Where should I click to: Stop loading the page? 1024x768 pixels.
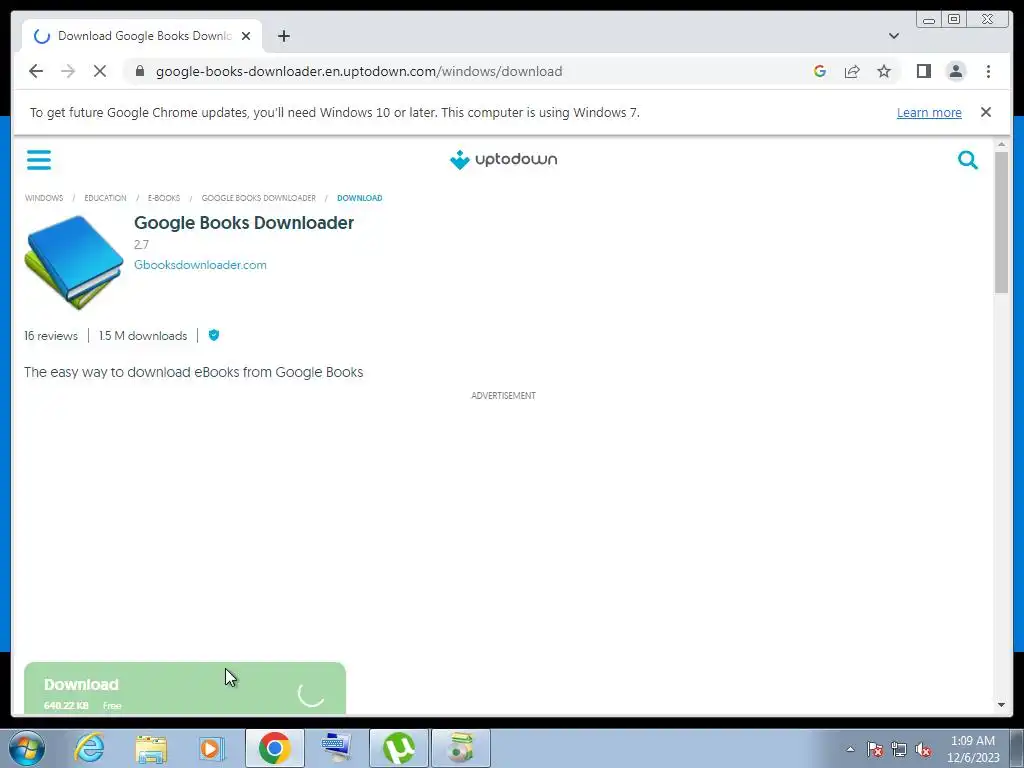[100, 71]
